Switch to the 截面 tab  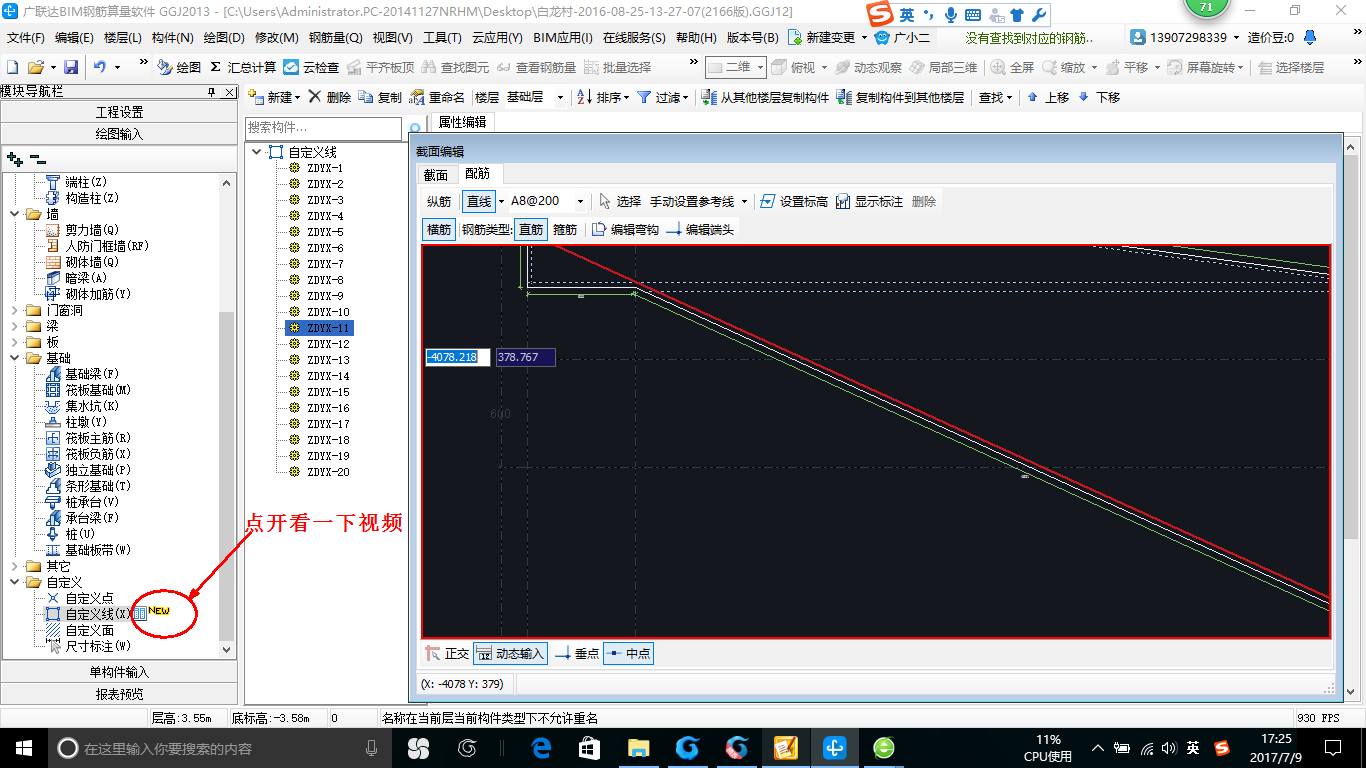[x=436, y=174]
